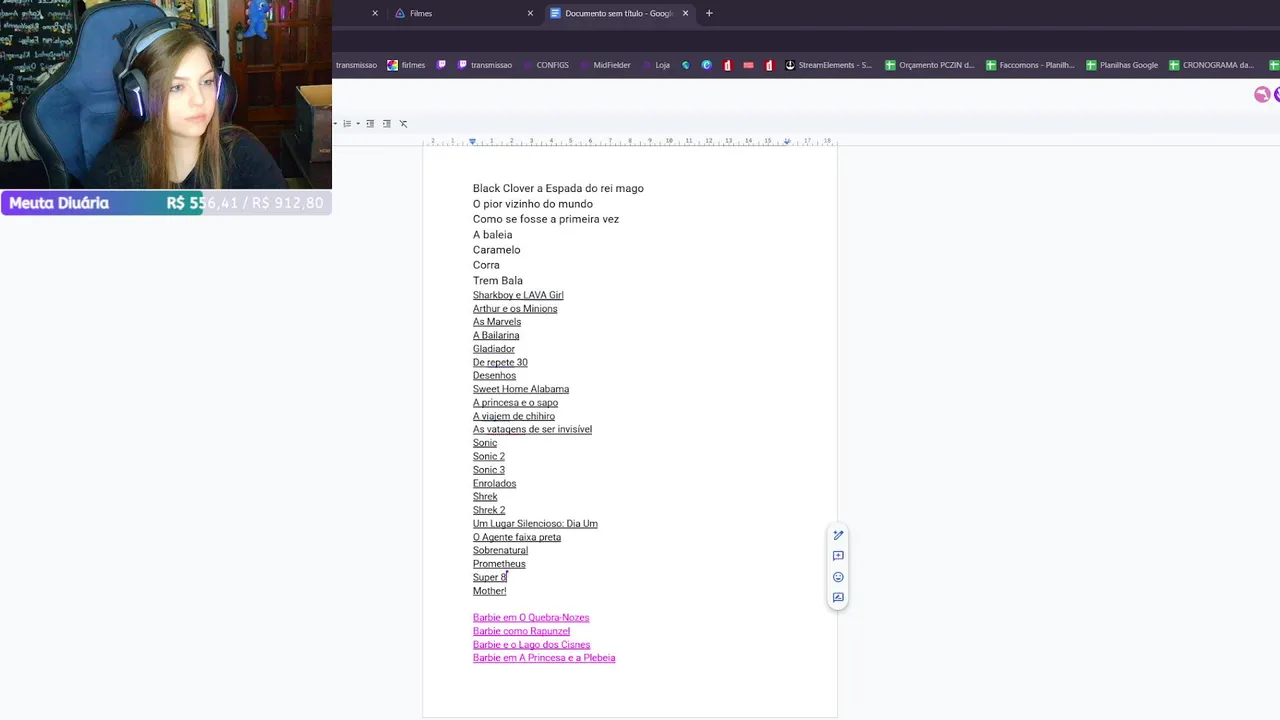
Task: Click the Sharkboy e LAVA Girl link
Action: pos(518,295)
